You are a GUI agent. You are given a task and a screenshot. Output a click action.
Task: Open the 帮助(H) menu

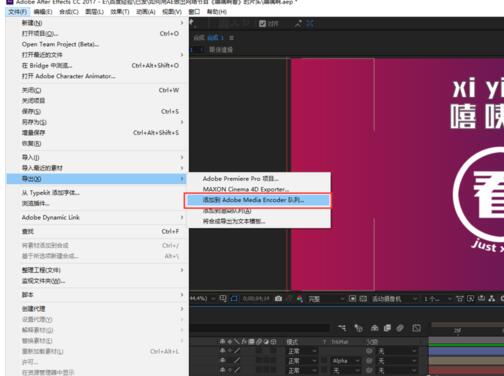[216, 12]
